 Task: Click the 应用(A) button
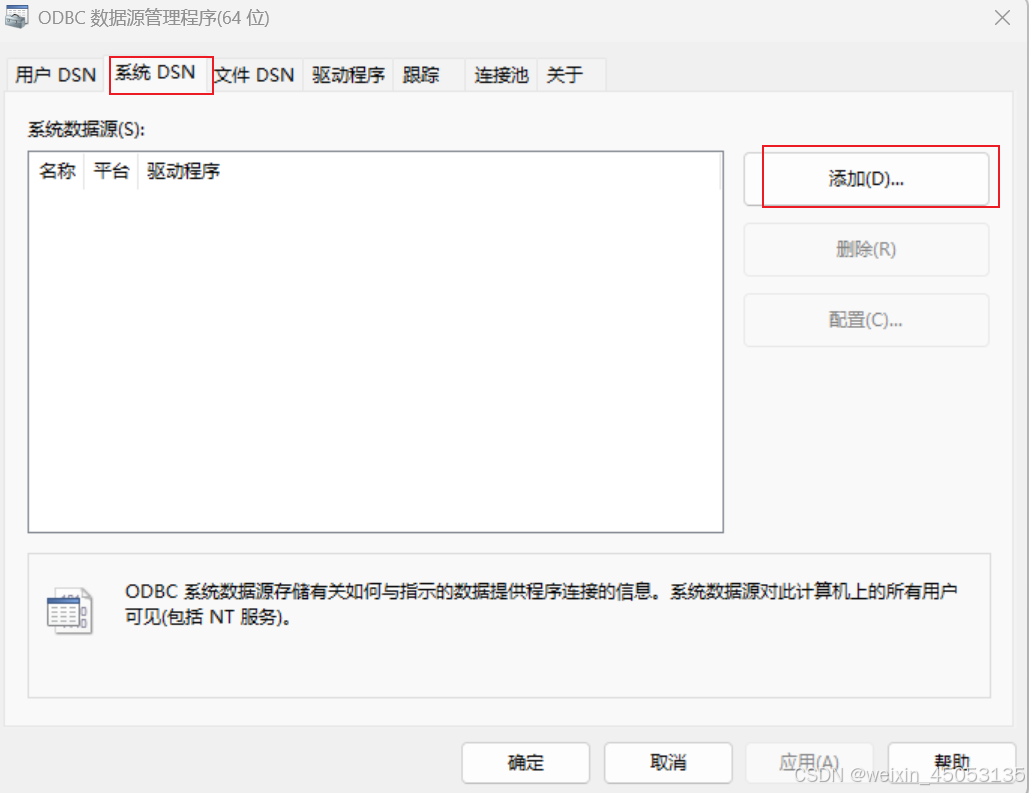[x=809, y=763]
